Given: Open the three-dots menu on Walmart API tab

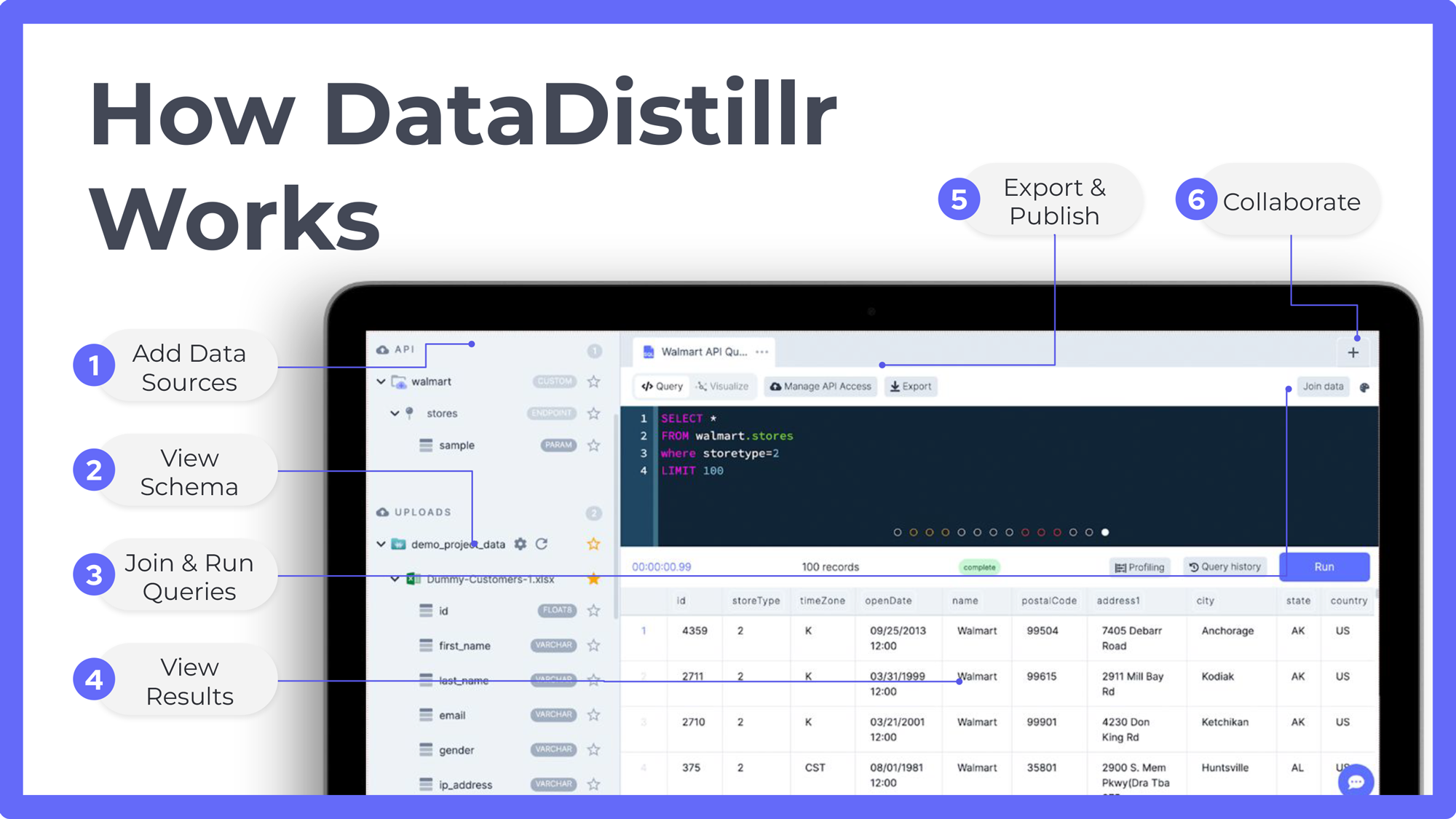Looking at the screenshot, I should [762, 352].
